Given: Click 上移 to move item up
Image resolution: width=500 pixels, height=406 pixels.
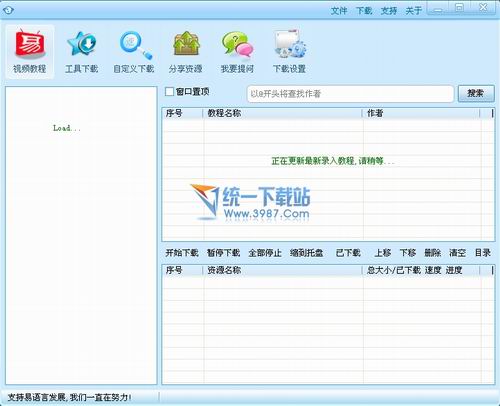Looking at the screenshot, I should (383, 253).
